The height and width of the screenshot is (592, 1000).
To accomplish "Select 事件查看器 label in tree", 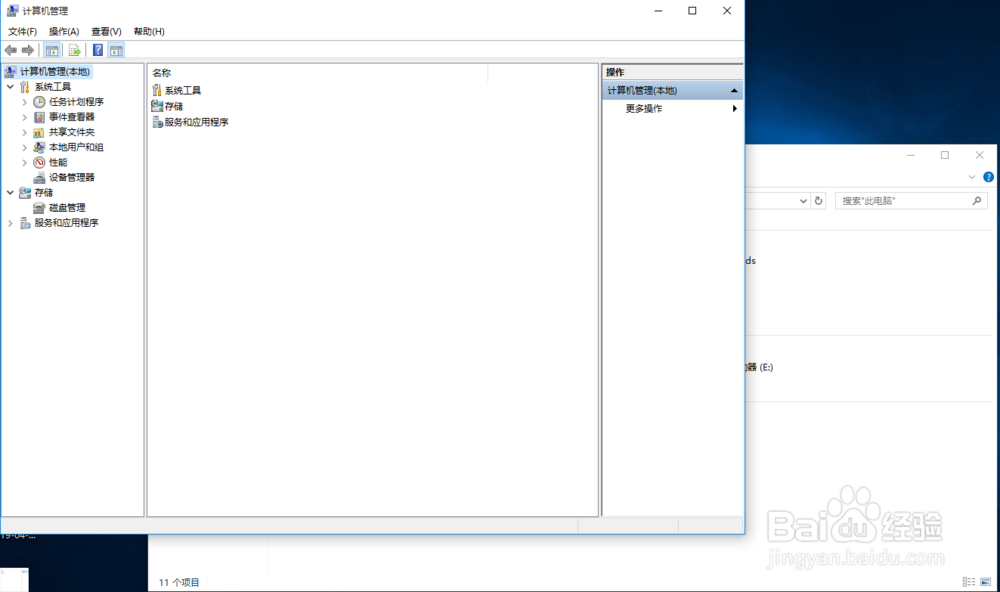I will (x=71, y=117).
